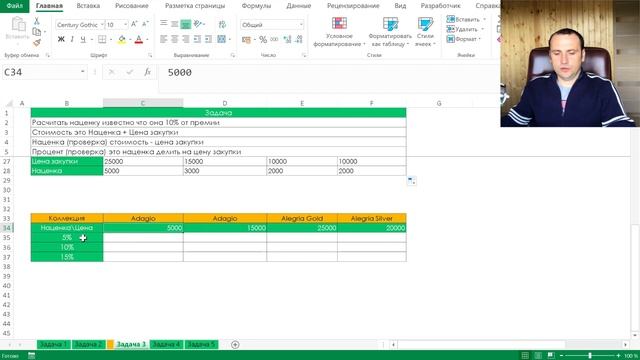Open Стили ячеек gallery
The height and width of the screenshot is (360, 640).
coord(425,32)
